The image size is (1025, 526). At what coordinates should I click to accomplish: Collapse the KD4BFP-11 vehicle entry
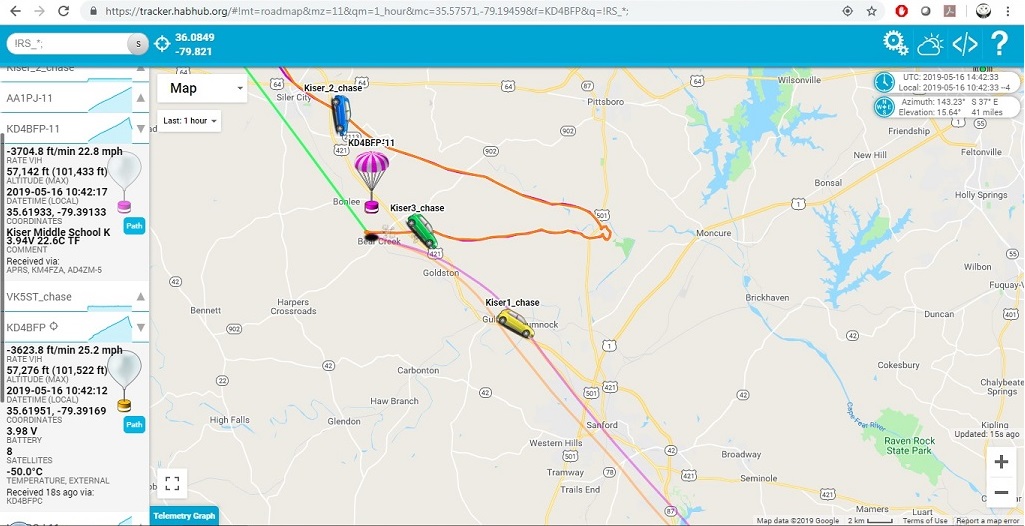point(141,129)
